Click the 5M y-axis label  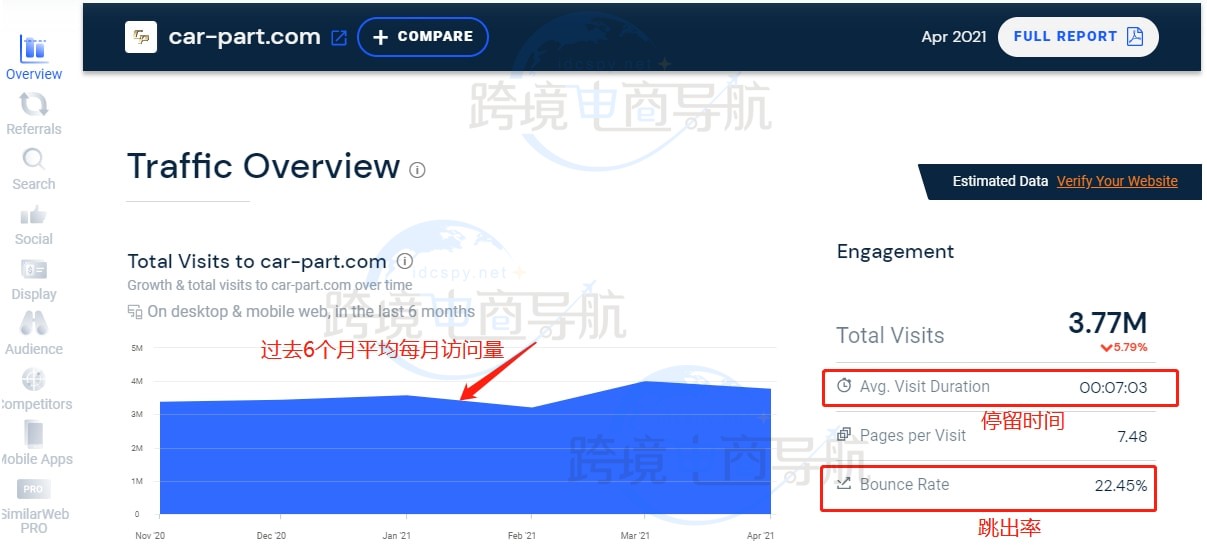pos(137,348)
